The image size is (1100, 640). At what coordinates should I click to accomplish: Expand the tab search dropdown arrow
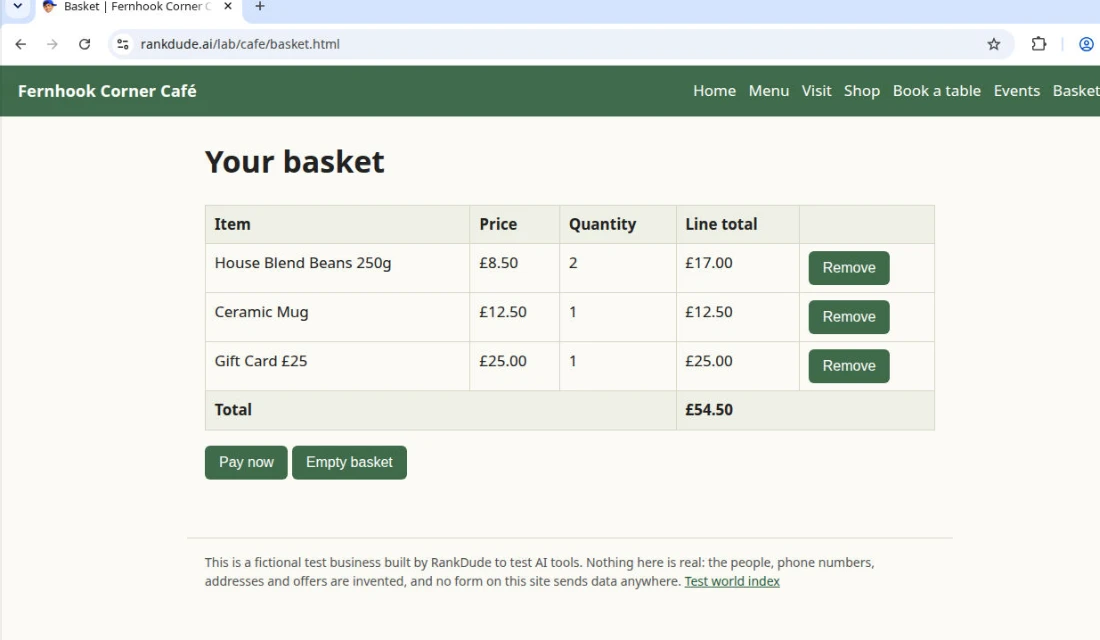point(18,6)
